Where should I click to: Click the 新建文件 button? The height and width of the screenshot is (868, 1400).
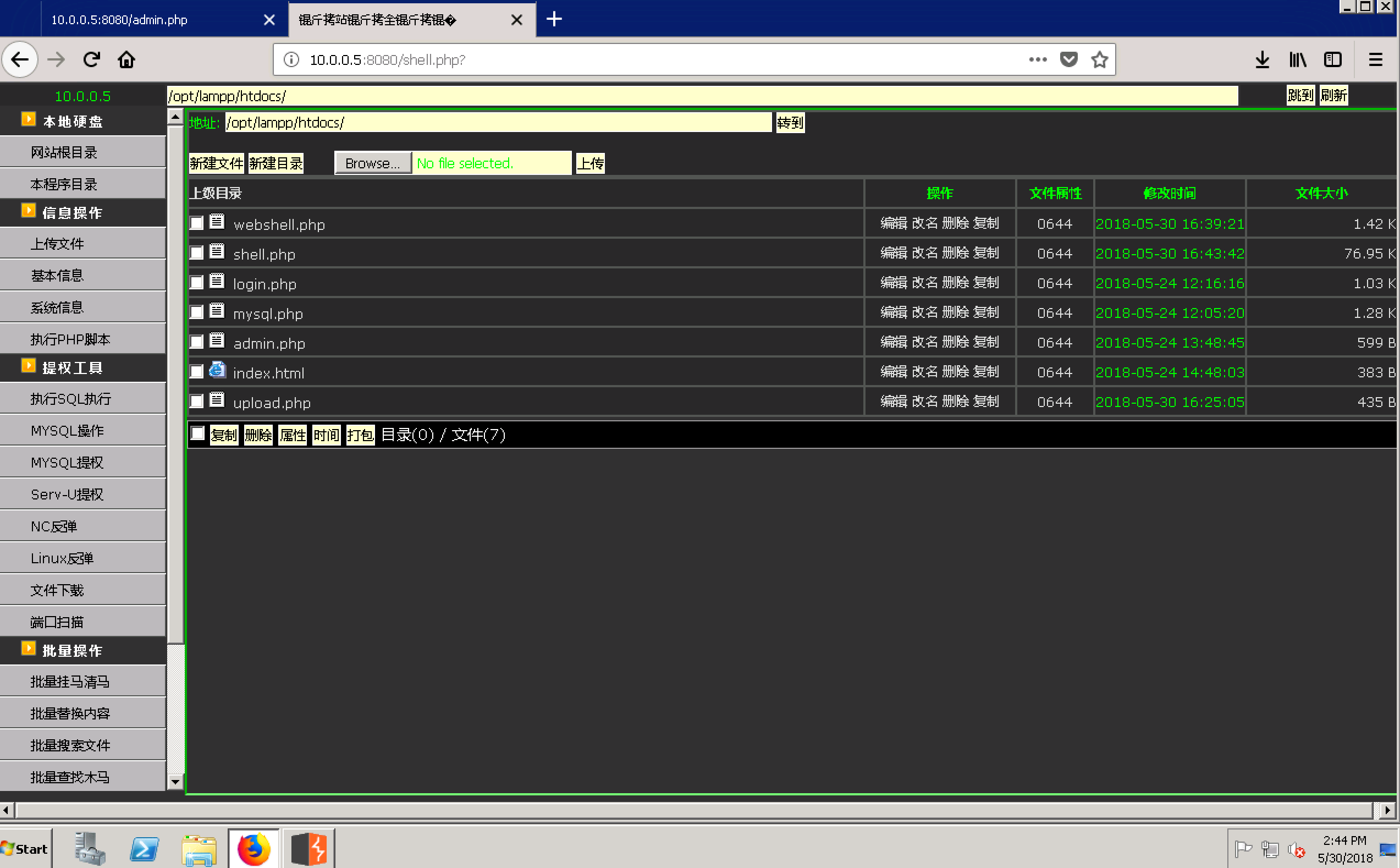pyautogui.click(x=216, y=163)
